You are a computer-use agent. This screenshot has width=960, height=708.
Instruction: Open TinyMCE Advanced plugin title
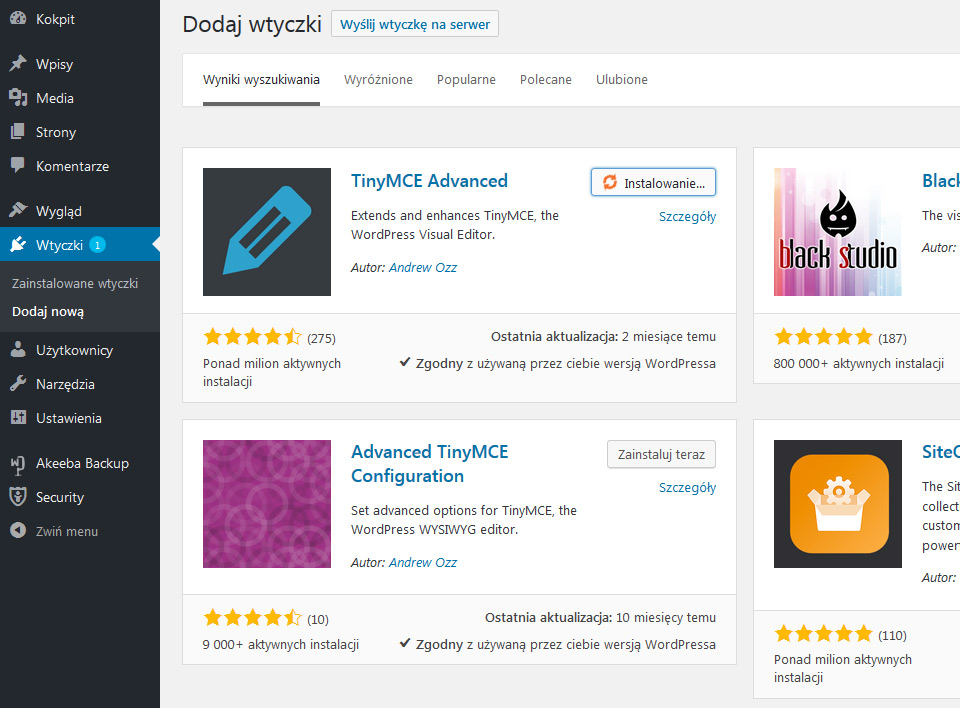(x=429, y=181)
